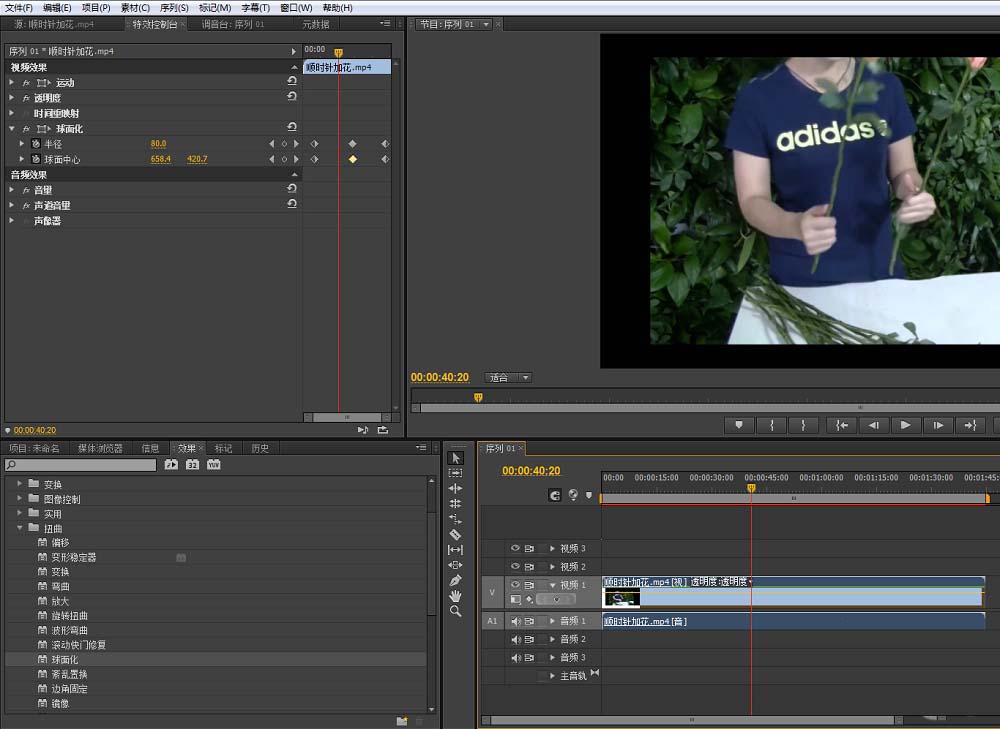Click the 658.4 球面中心 X value
This screenshot has height=729, width=1000.
pos(160,159)
